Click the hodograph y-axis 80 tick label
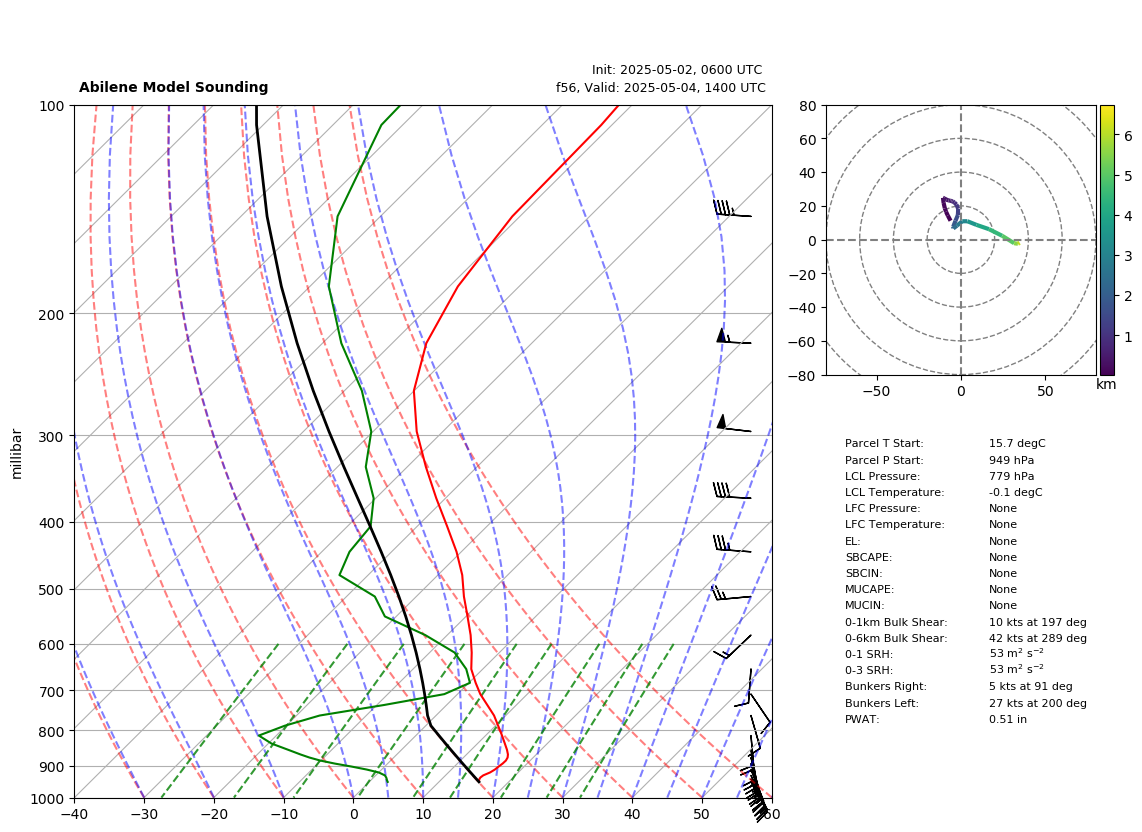Screen dimensions: 1142x832 (x=807, y=106)
